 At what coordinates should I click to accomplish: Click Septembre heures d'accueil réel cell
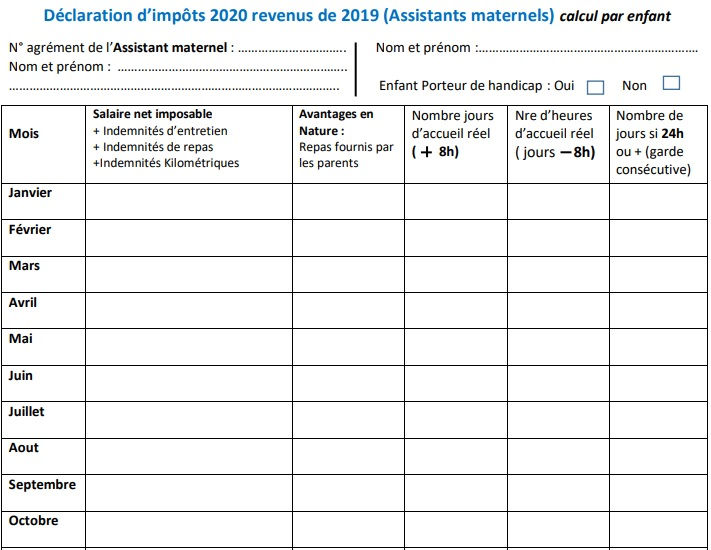tap(558, 493)
